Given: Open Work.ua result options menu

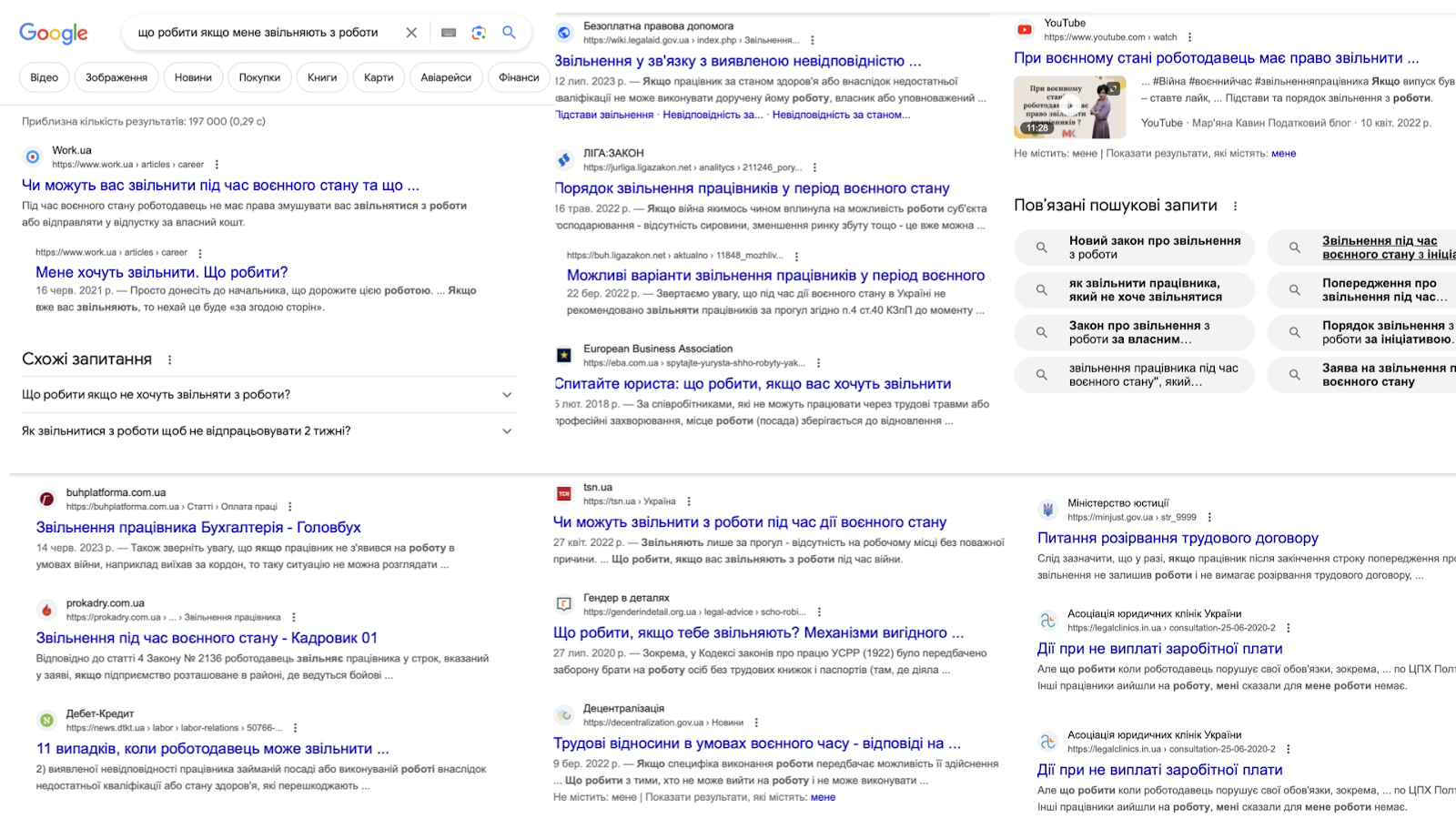Looking at the screenshot, I should click(217, 165).
